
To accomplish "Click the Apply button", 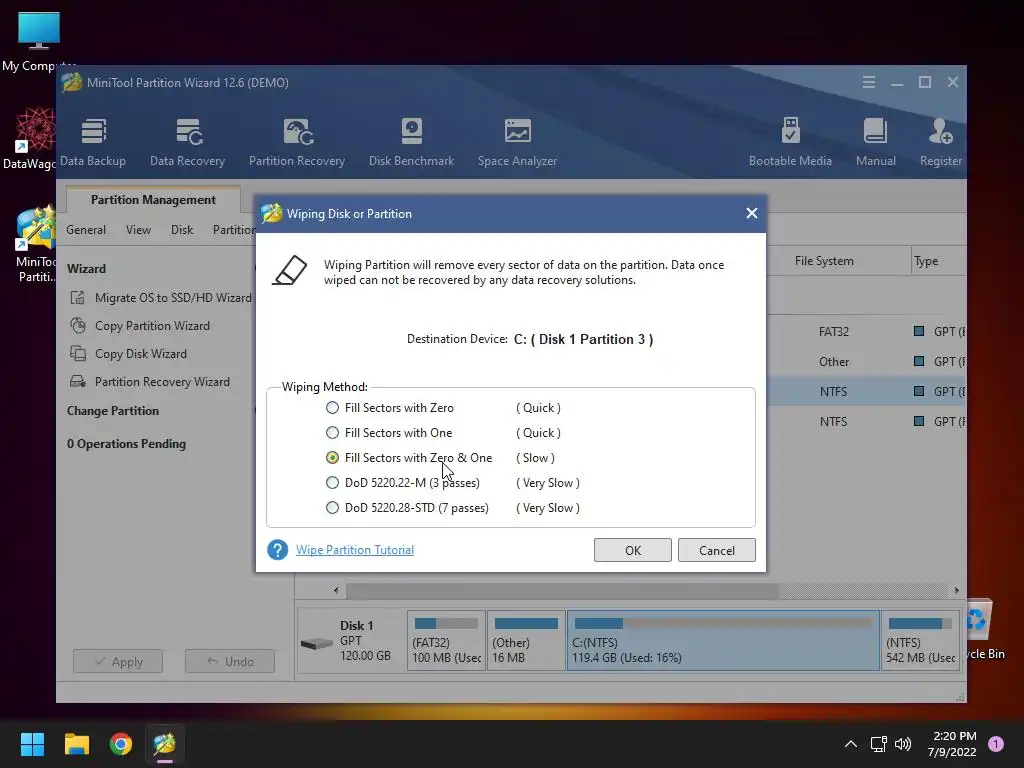I will (x=118, y=662).
